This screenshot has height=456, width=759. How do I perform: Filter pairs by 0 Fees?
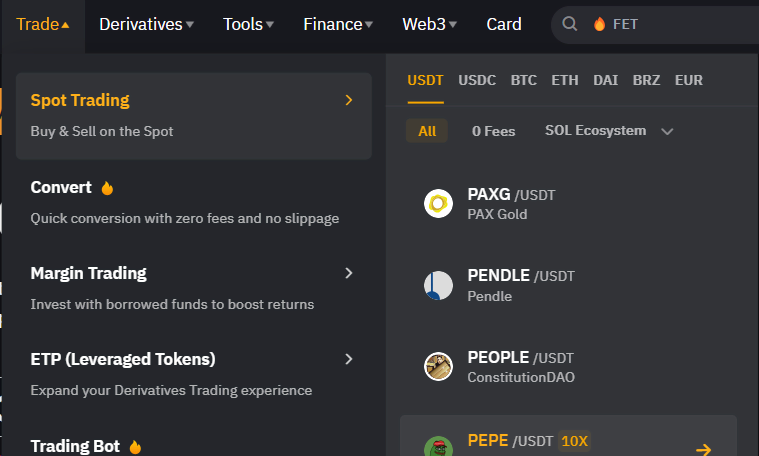click(493, 131)
